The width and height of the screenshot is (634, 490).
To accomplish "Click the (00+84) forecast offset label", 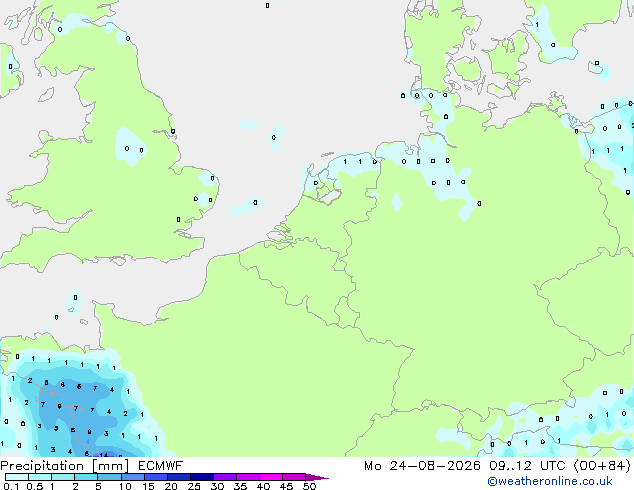I will point(602,466).
